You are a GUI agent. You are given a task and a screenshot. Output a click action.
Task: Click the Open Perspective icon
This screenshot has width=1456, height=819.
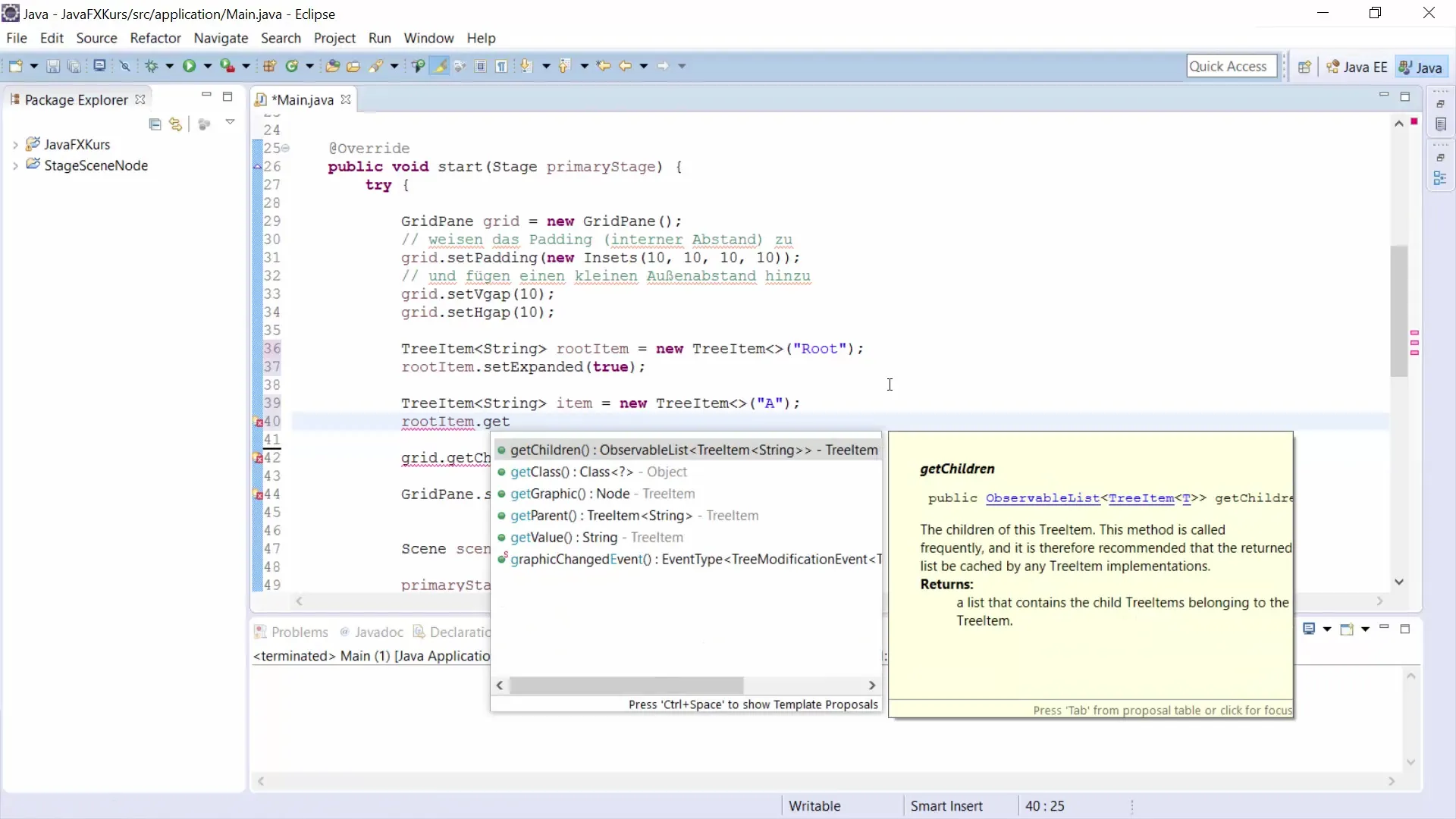point(1304,67)
